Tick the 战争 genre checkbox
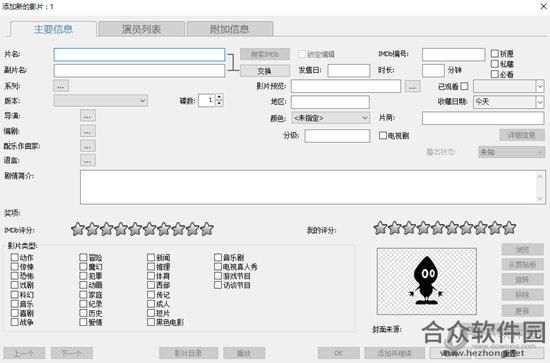Screen dimensions: 550x363 (15, 322)
